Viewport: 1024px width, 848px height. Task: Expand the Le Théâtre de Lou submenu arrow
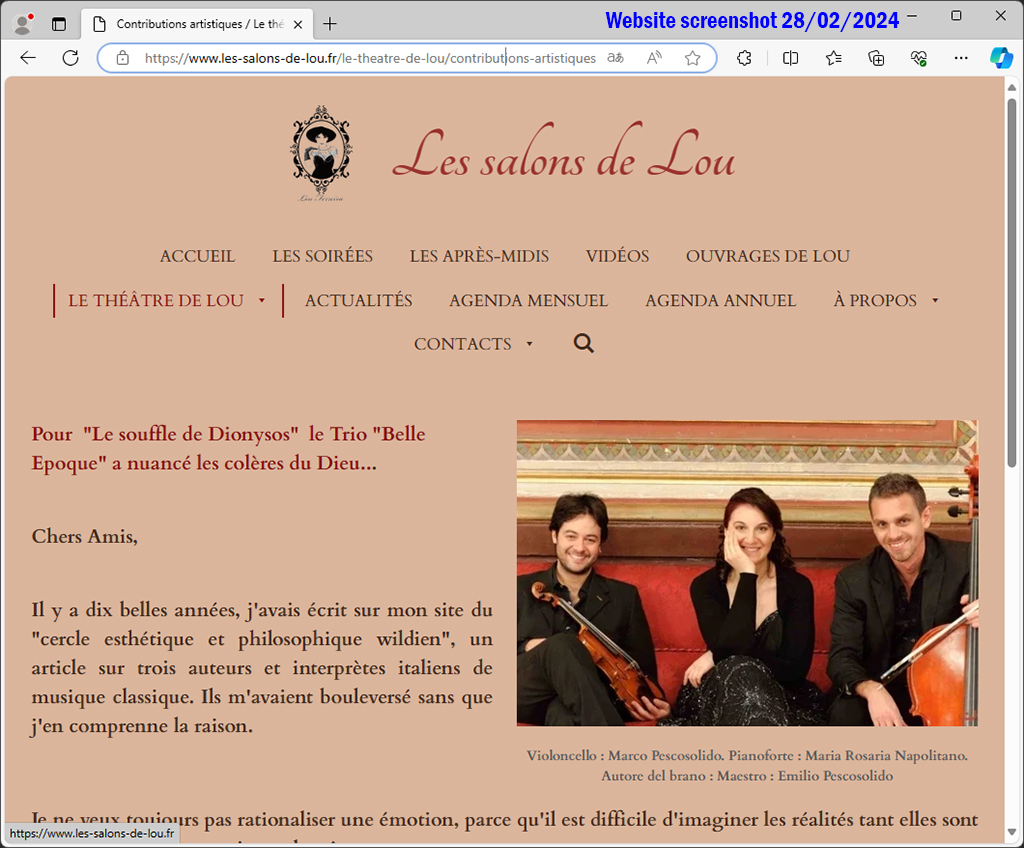coord(262,301)
